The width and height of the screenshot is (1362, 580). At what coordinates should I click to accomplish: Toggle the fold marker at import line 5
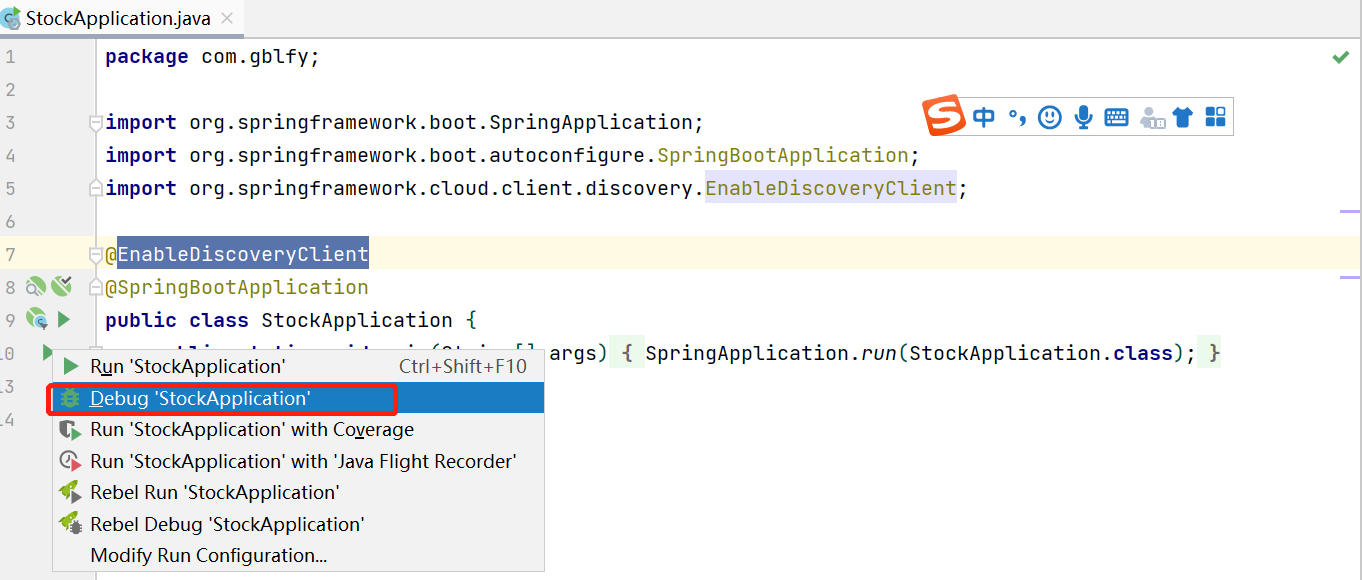[x=96, y=188]
